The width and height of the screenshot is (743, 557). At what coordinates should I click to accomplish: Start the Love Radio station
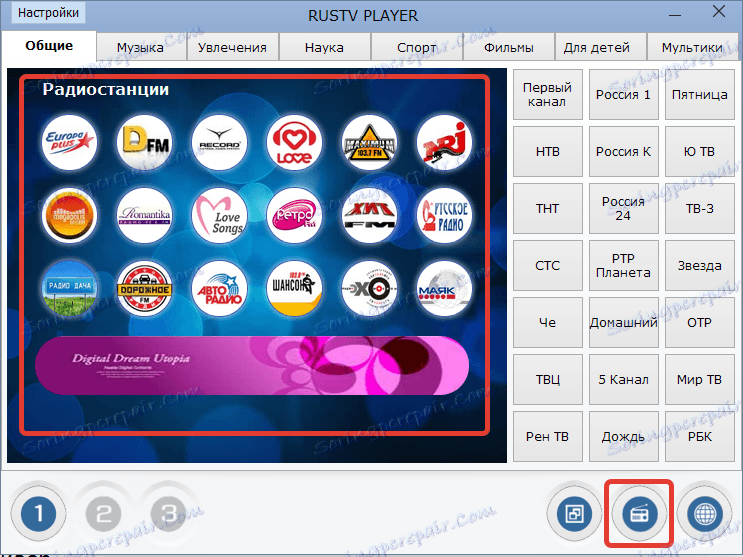pyautogui.click(x=294, y=143)
